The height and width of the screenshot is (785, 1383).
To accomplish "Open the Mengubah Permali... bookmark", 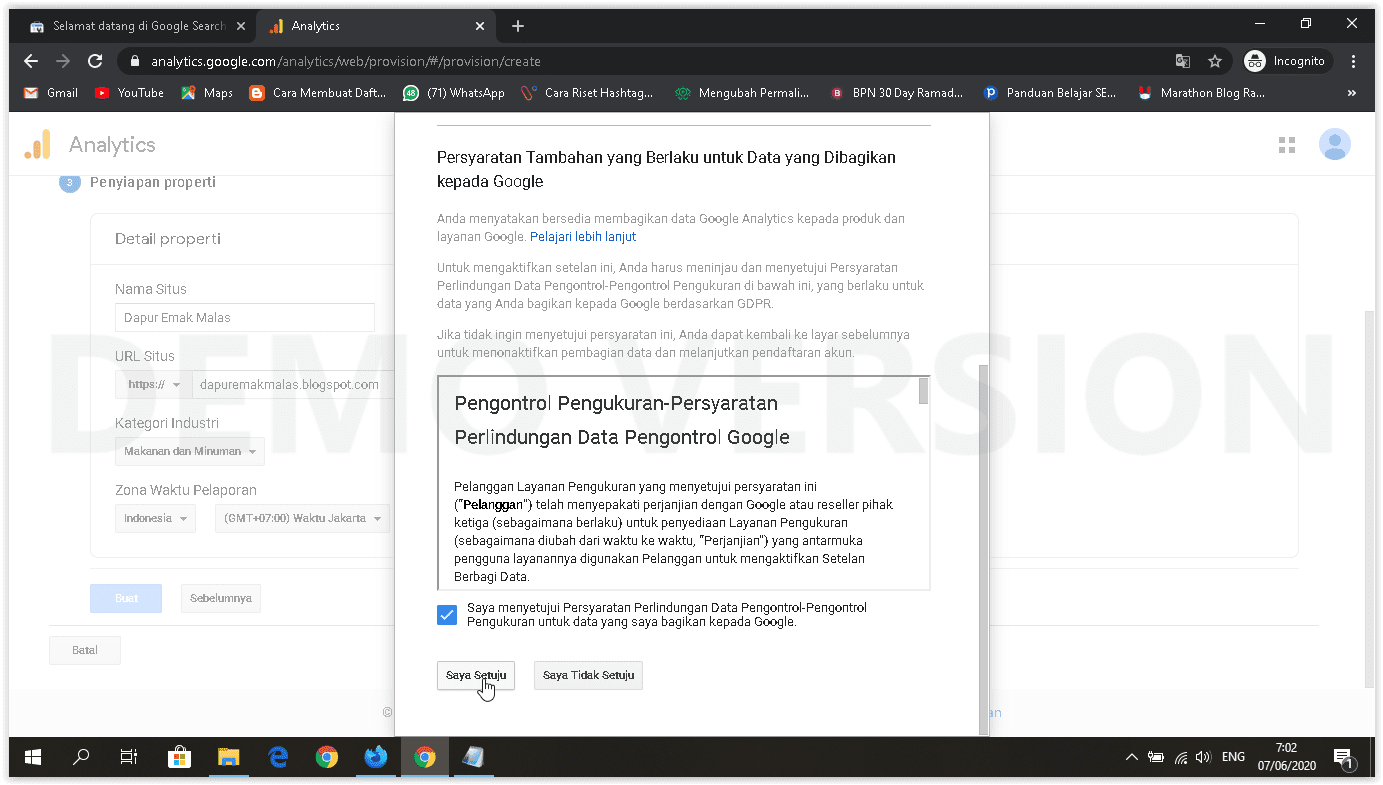I will (742, 93).
